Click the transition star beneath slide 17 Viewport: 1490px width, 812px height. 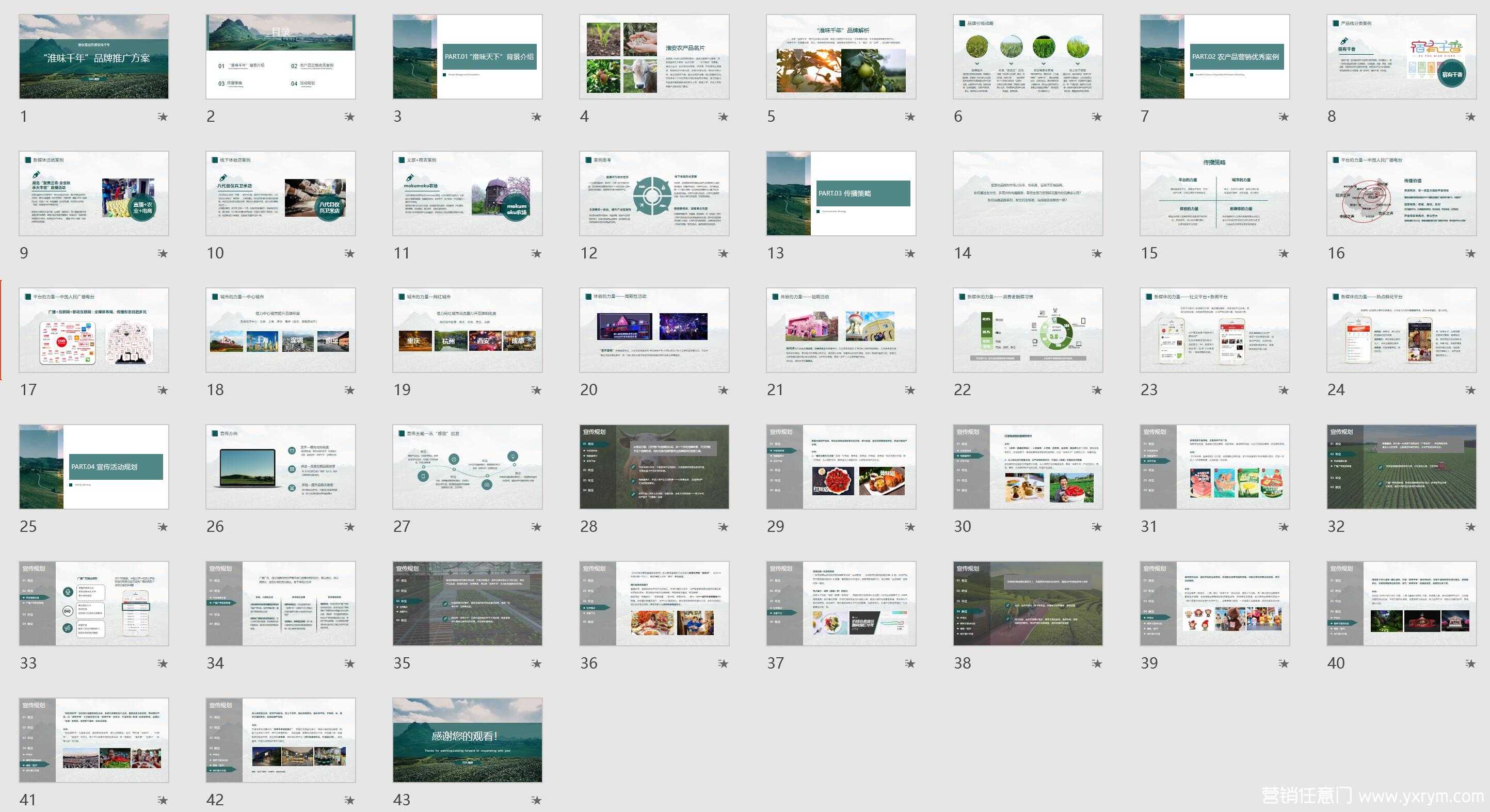click(163, 391)
